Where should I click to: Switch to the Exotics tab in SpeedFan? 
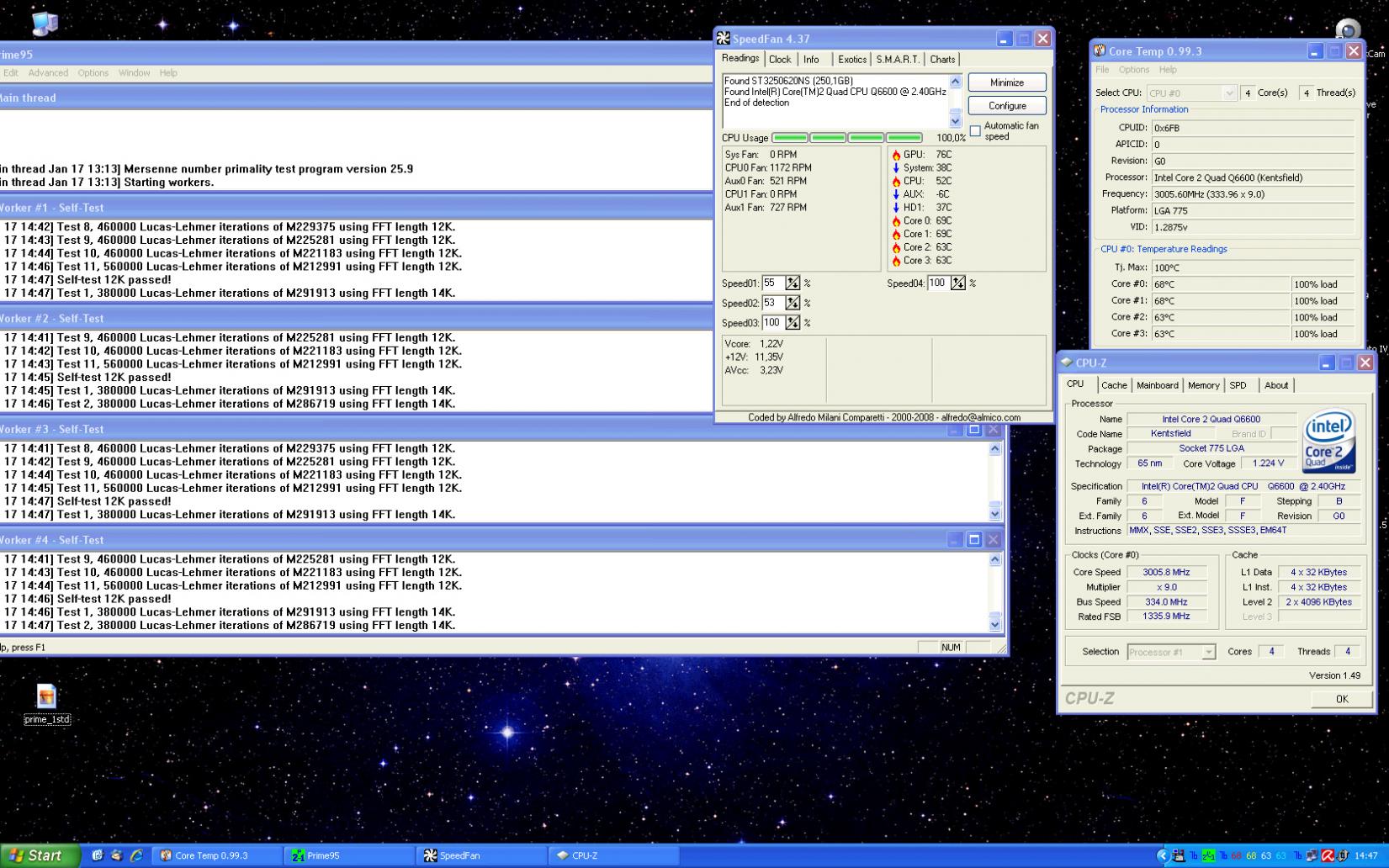click(851, 60)
